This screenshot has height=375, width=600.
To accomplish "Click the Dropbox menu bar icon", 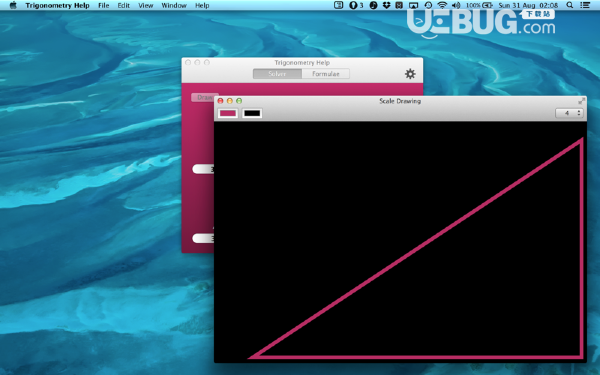I will point(386,5).
